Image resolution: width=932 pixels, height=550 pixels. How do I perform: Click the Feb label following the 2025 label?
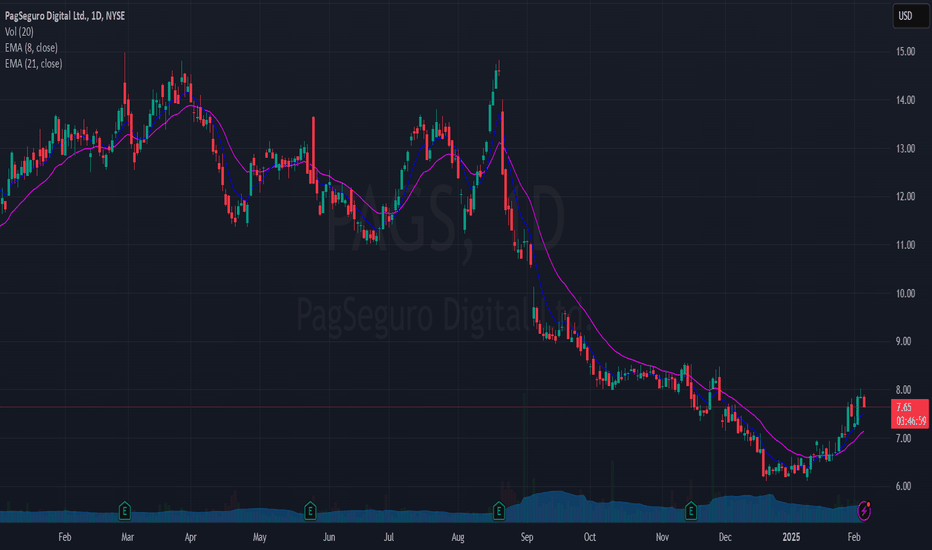854,537
